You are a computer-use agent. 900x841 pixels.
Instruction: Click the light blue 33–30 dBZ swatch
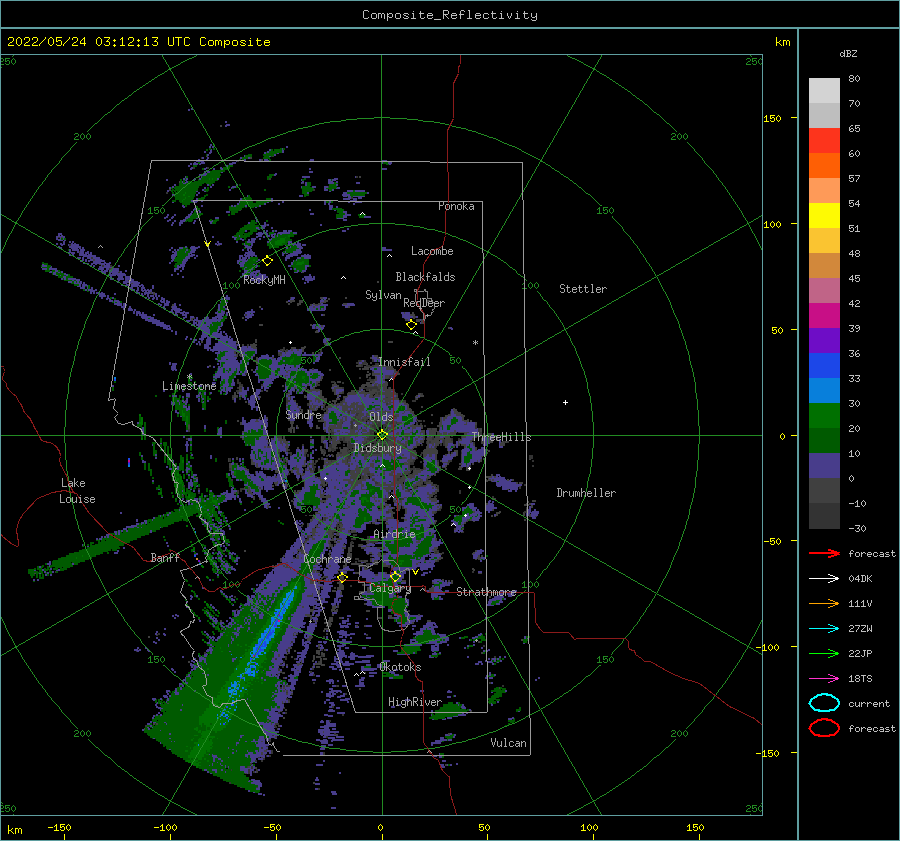824,391
